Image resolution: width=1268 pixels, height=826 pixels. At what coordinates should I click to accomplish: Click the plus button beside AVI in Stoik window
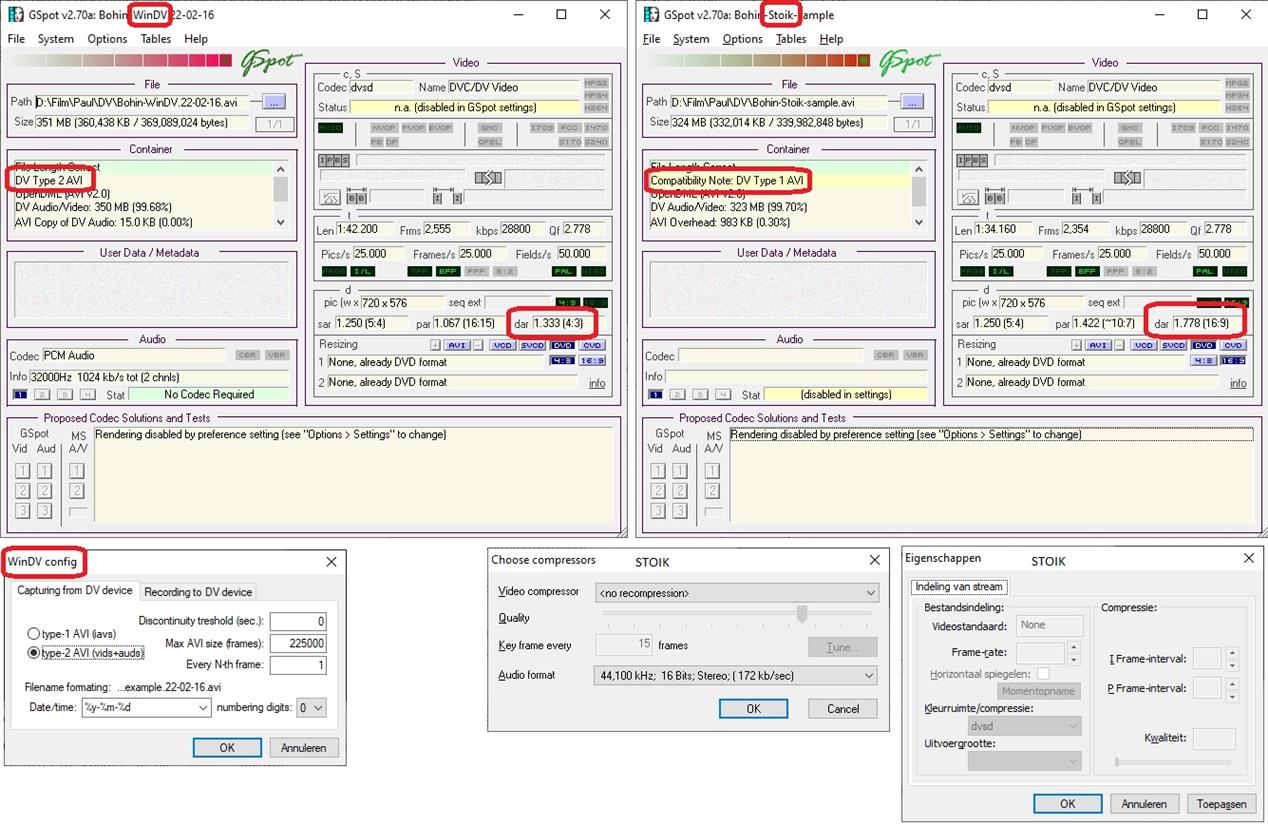click(x=1075, y=345)
